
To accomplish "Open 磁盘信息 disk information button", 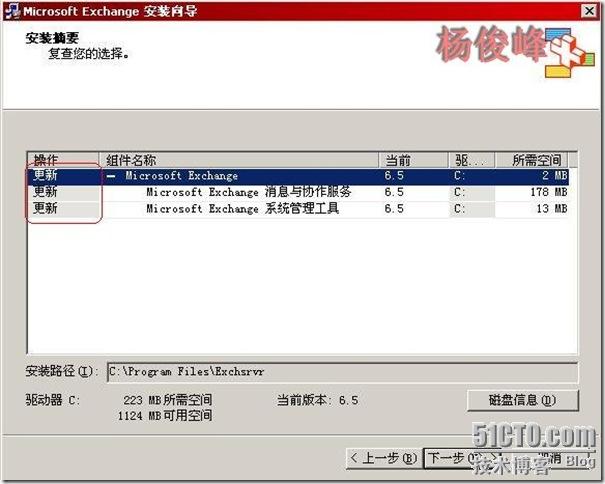I will click(523, 400).
